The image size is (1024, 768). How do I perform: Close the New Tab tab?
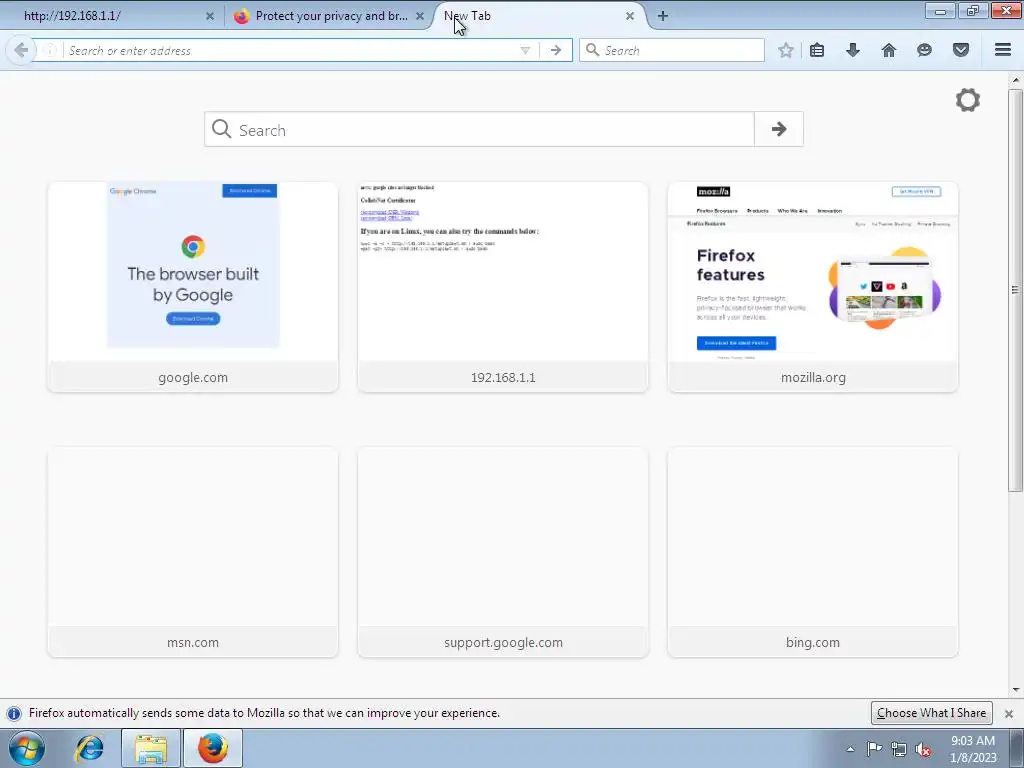point(630,16)
